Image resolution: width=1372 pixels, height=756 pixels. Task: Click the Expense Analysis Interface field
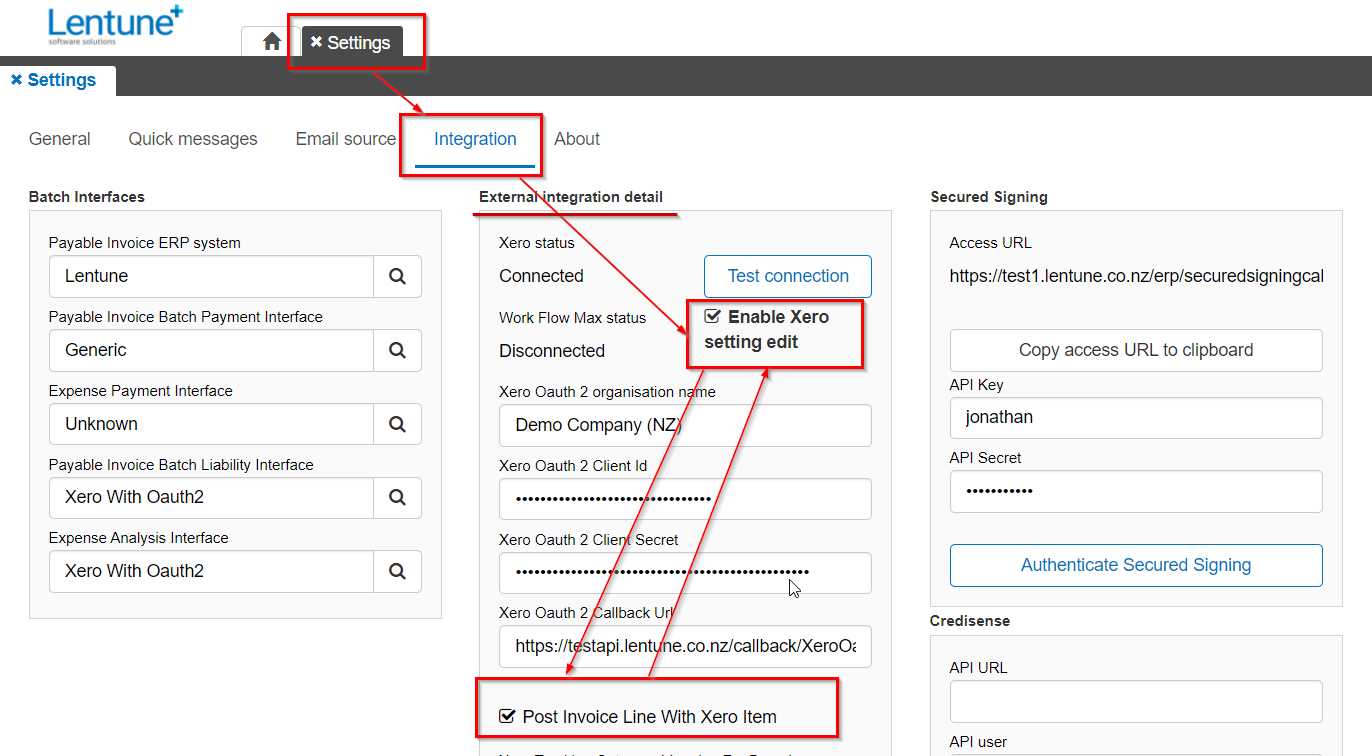pyautogui.click(x=211, y=571)
